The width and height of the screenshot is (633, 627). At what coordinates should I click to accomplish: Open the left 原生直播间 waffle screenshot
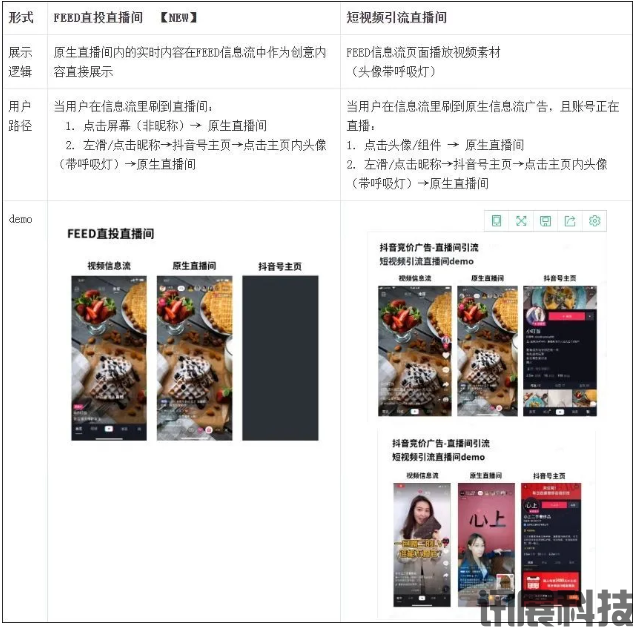[x=194, y=358]
